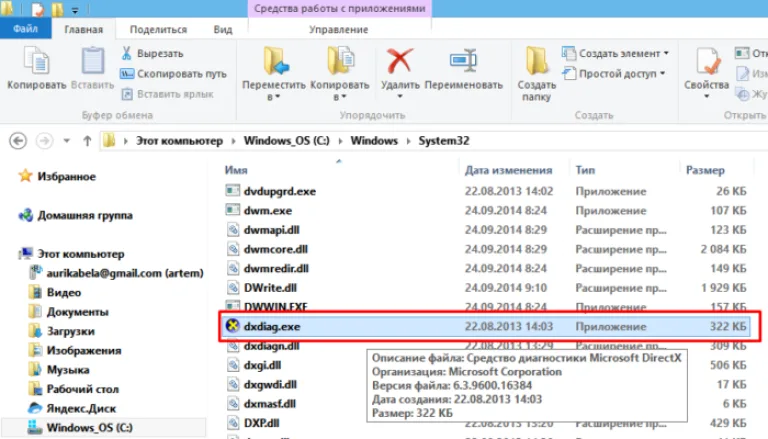The image size is (768, 439).
Task: Select Загрузки in the navigation pane
Action: click(x=71, y=331)
